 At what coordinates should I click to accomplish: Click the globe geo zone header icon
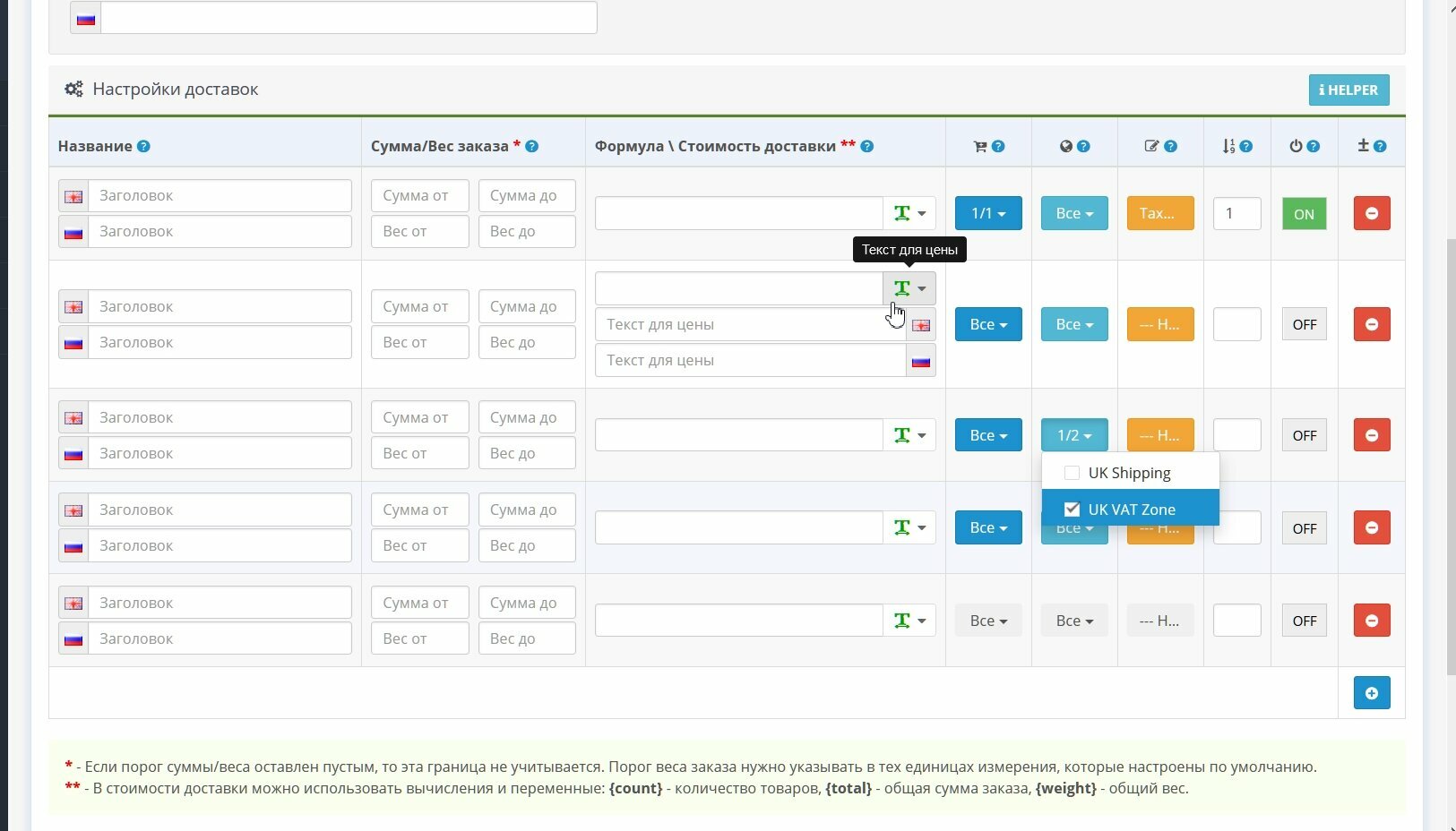pos(1065,146)
